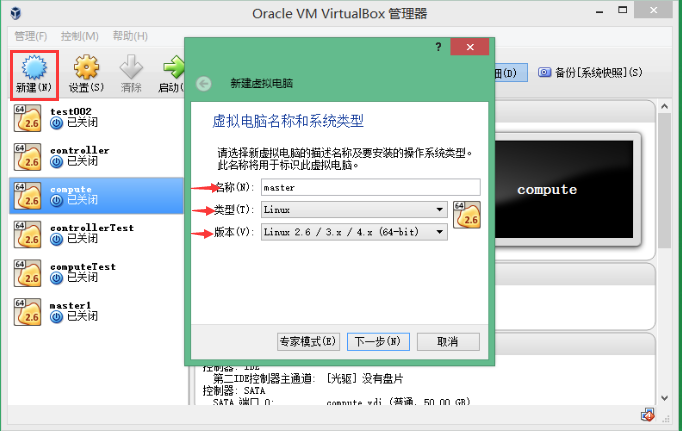This screenshot has width=682, height=431.
Task: Click Next (下一步) button
Action: (x=378, y=342)
